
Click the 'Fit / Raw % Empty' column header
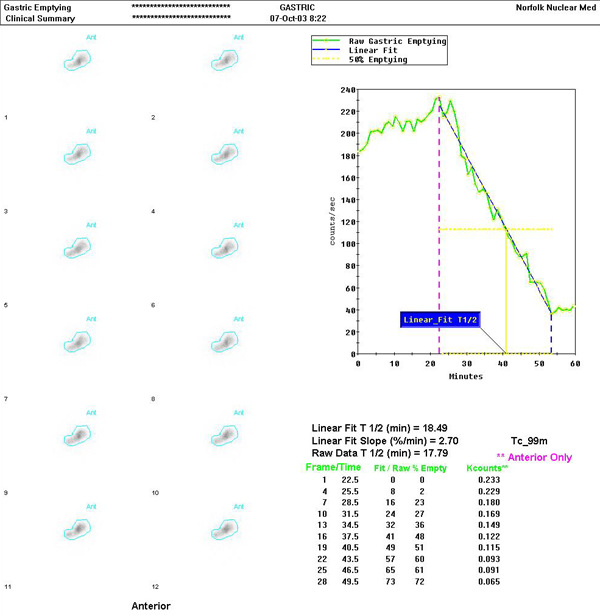410,468
